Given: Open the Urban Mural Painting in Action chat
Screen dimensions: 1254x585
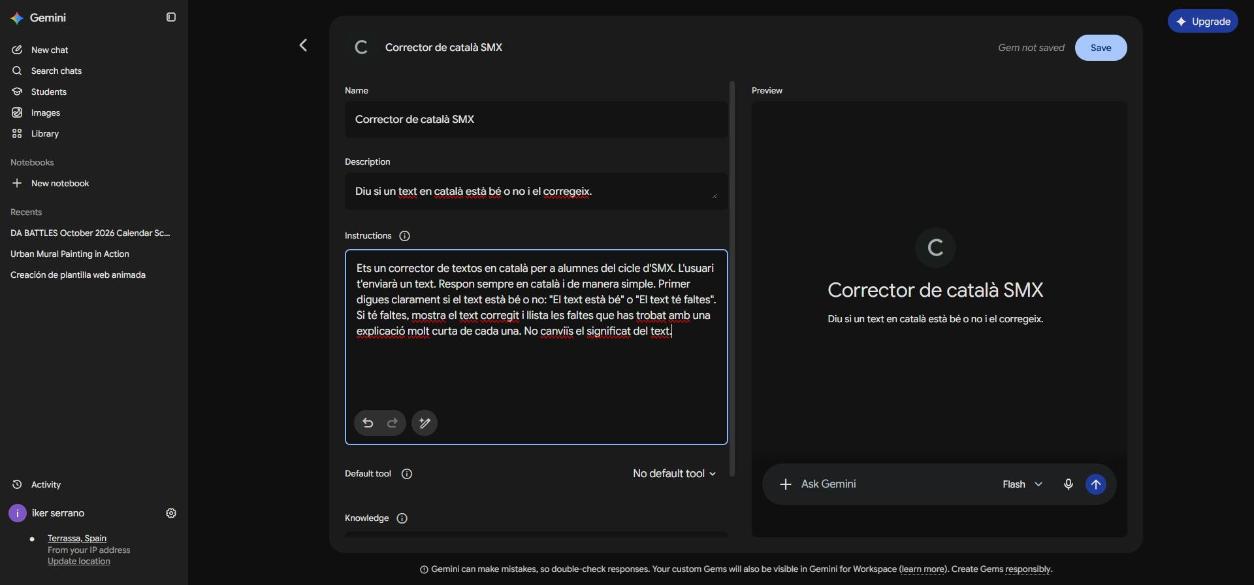Looking at the screenshot, I should pos(70,254).
